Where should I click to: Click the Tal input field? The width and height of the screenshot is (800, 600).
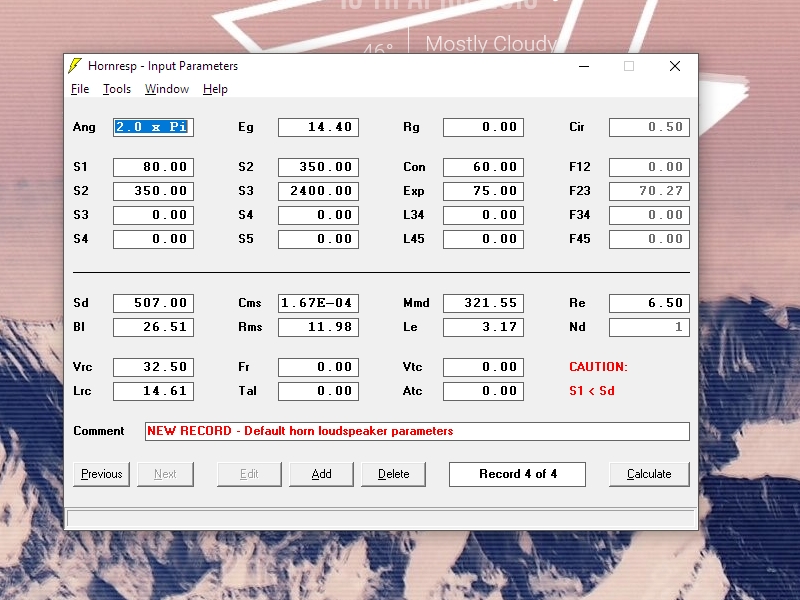tap(318, 391)
